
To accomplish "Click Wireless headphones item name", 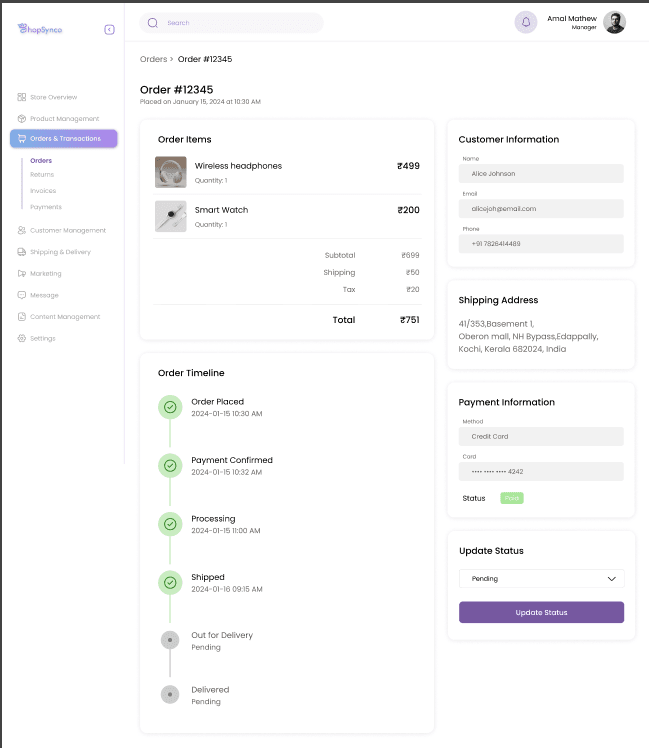I will (x=238, y=166).
